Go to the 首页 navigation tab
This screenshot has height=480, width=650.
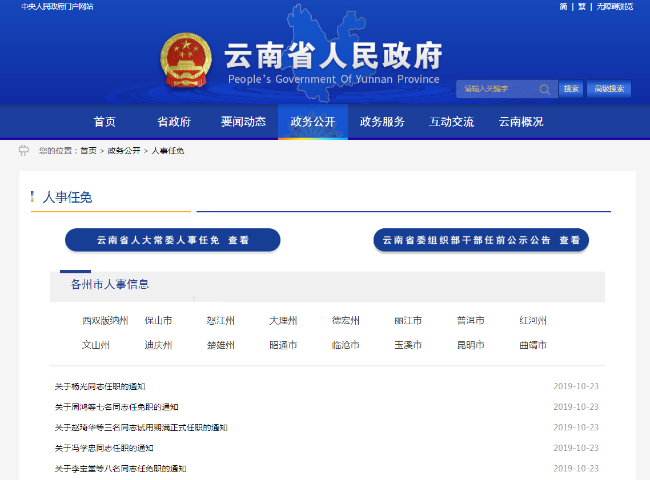[x=104, y=122]
